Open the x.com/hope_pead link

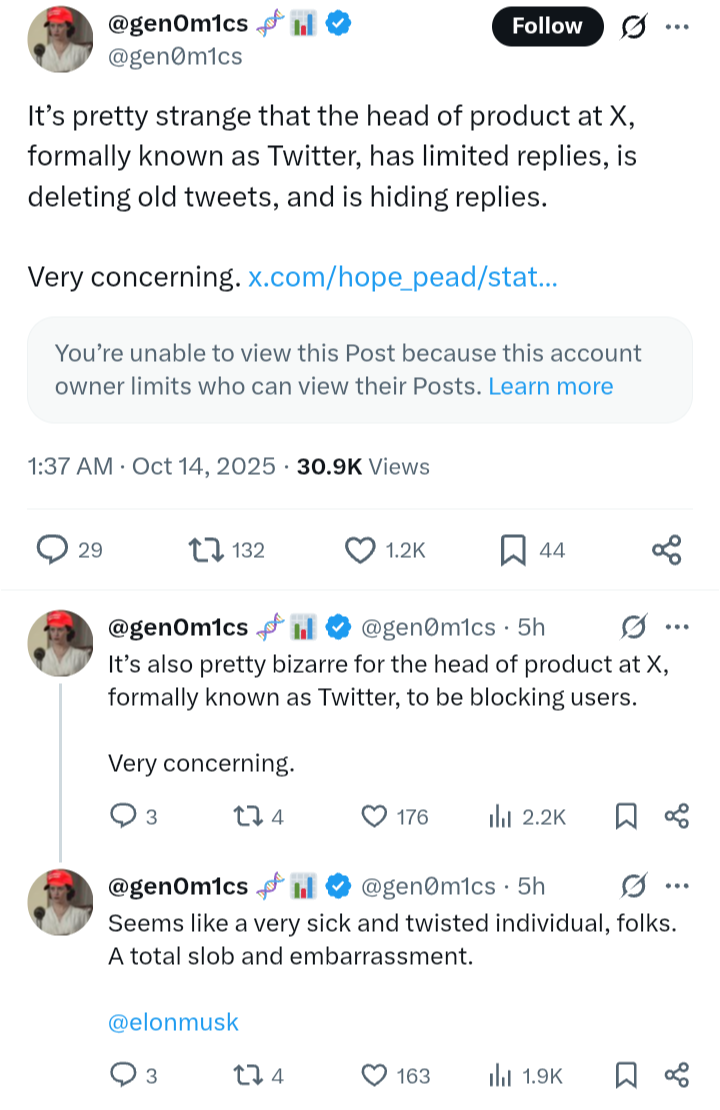coord(401,277)
